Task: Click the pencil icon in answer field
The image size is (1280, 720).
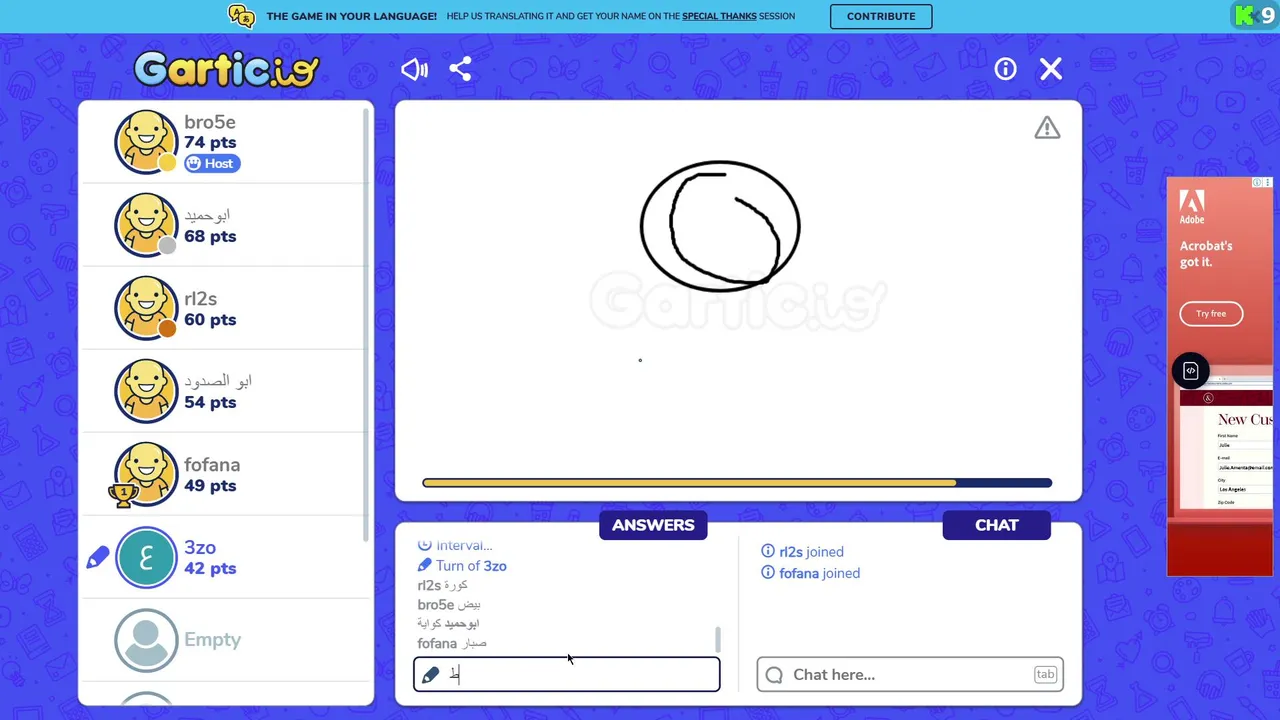Action: (430, 675)
